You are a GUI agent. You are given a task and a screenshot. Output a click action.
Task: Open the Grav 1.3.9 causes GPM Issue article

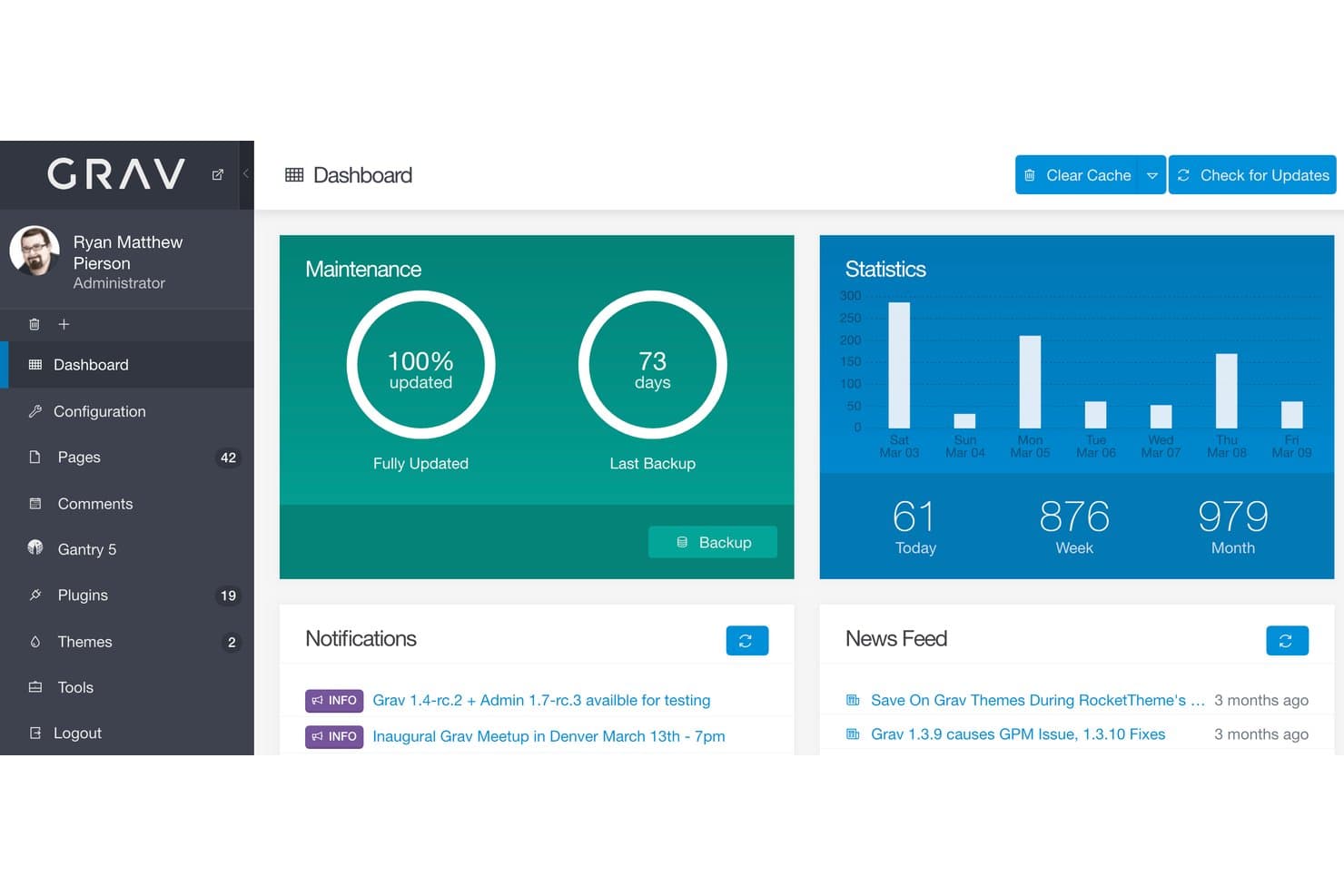tap(1018, 734)
